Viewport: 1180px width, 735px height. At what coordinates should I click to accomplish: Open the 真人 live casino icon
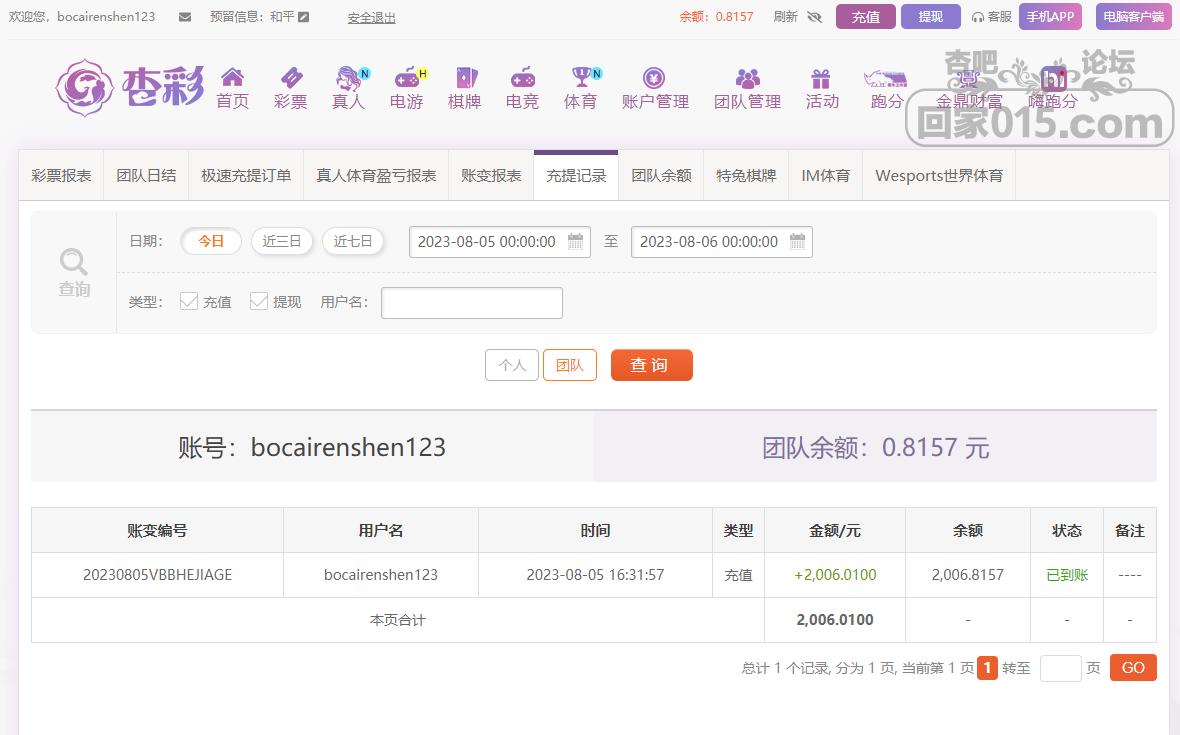point(348,78)
